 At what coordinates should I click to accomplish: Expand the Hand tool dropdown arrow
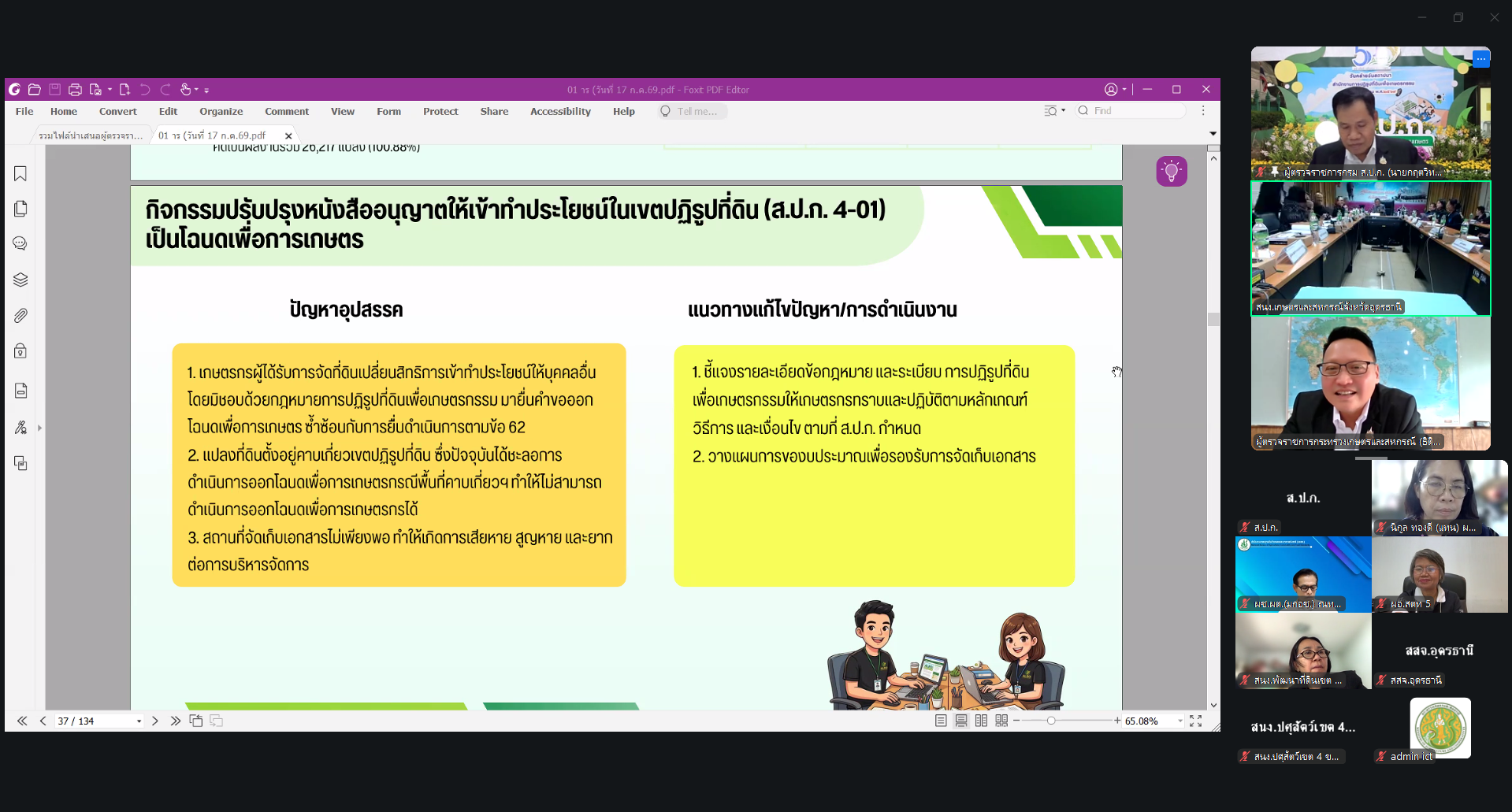(x=196, y=90)
